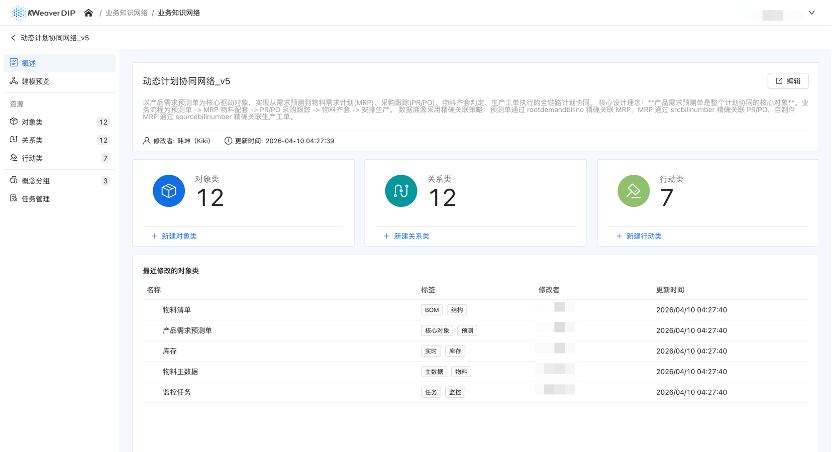
Task: Click the 编辑 button
Action: (788, 81)
